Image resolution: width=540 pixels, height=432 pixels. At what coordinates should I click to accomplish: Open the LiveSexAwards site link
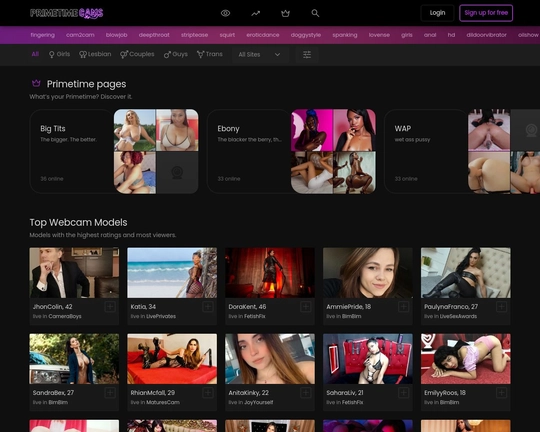pos(458,316)
